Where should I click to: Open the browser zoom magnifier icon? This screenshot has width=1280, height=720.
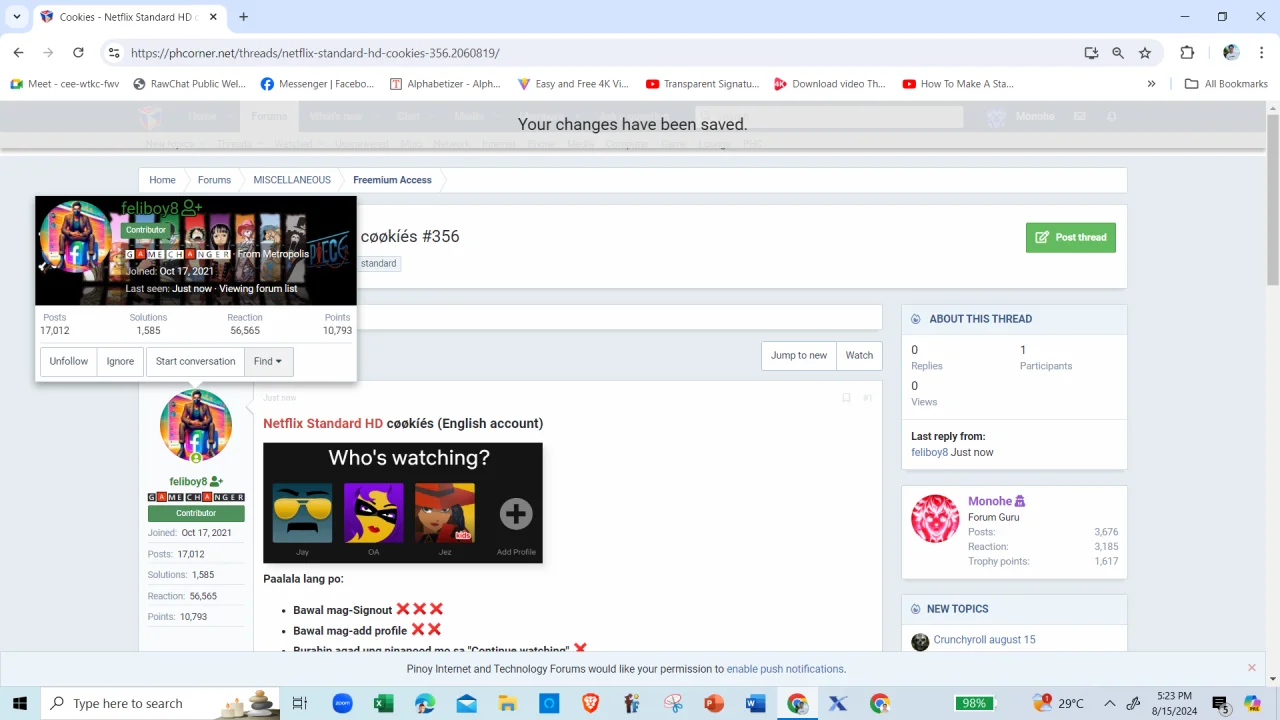click(1118, 53)
